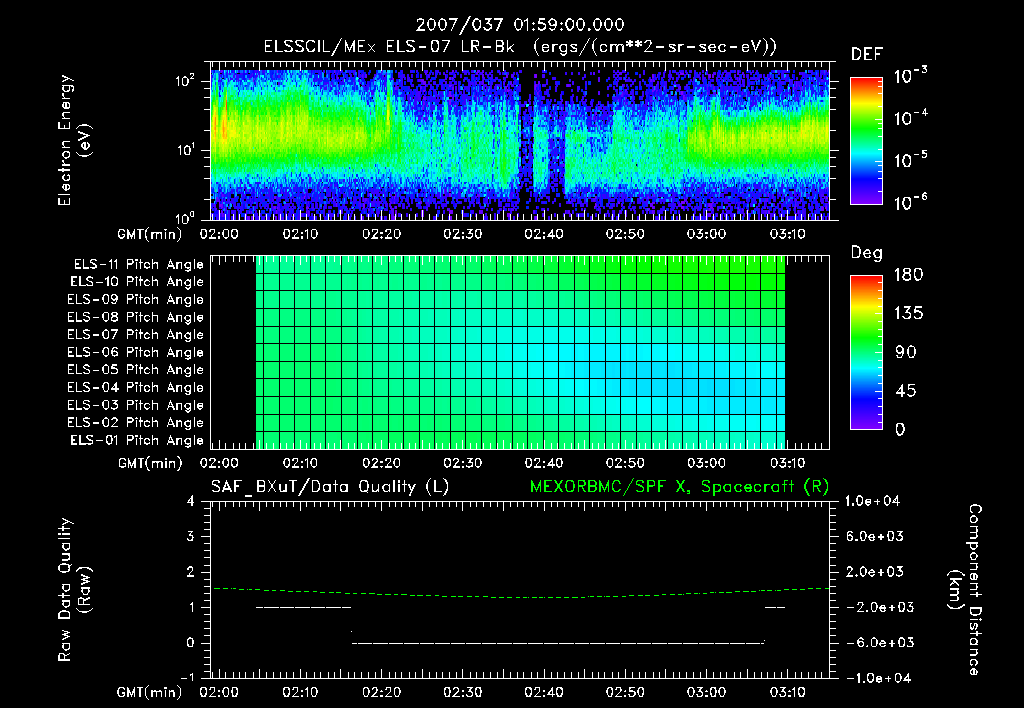Click the Deg legend label
Viewport: 1024px width, 708px height.
(867, 253)
